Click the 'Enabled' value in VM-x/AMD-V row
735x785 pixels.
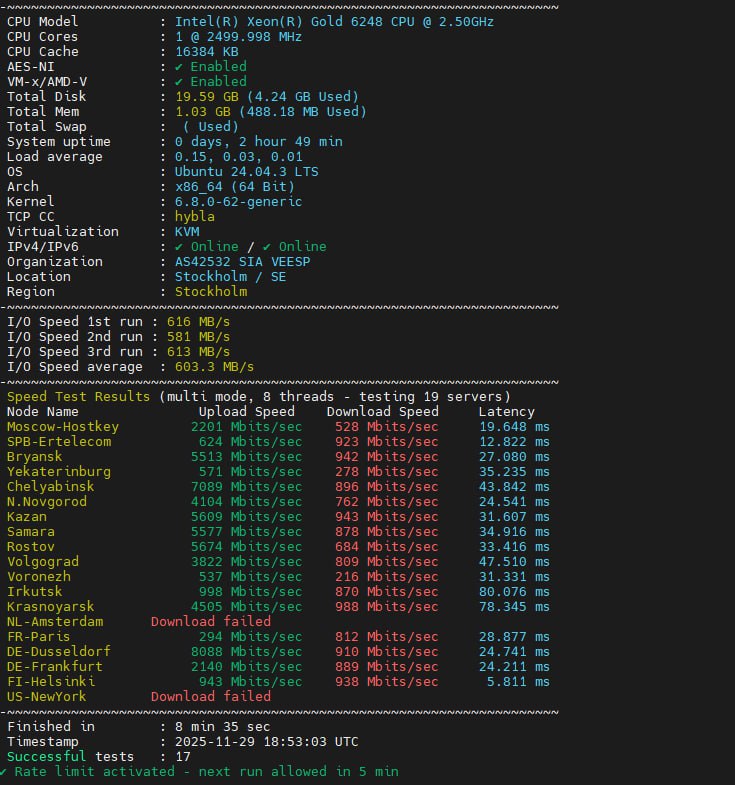218,82
